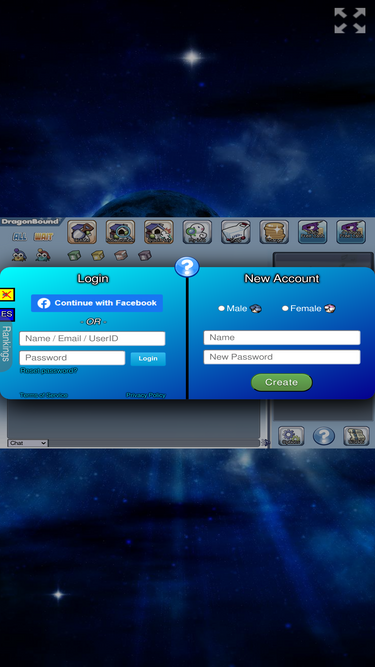
Task: Click the scroll icon beside help button
Action: (x=356, y=436)
